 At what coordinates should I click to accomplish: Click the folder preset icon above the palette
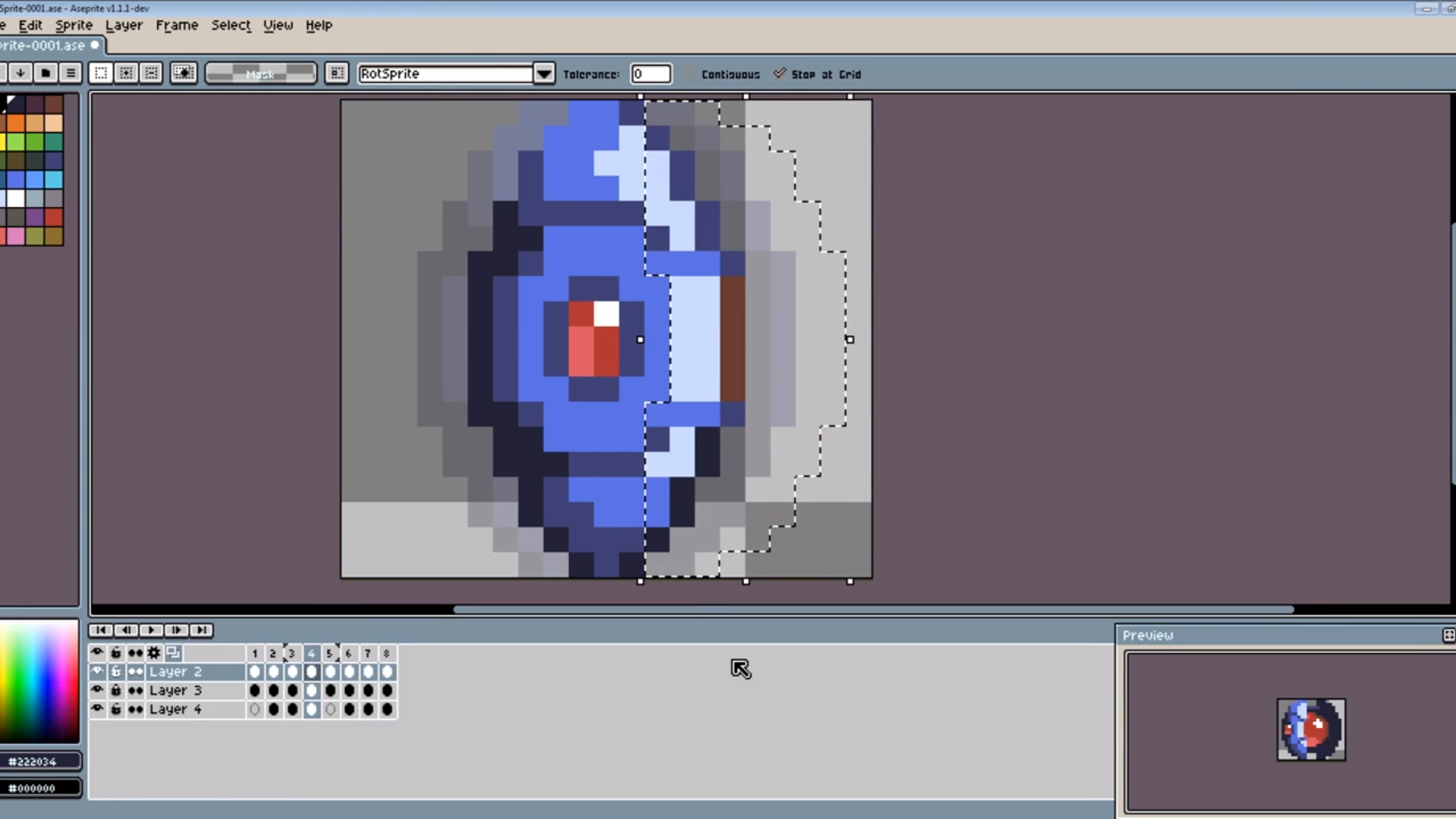pyautogui.click(x=45, y=73)
